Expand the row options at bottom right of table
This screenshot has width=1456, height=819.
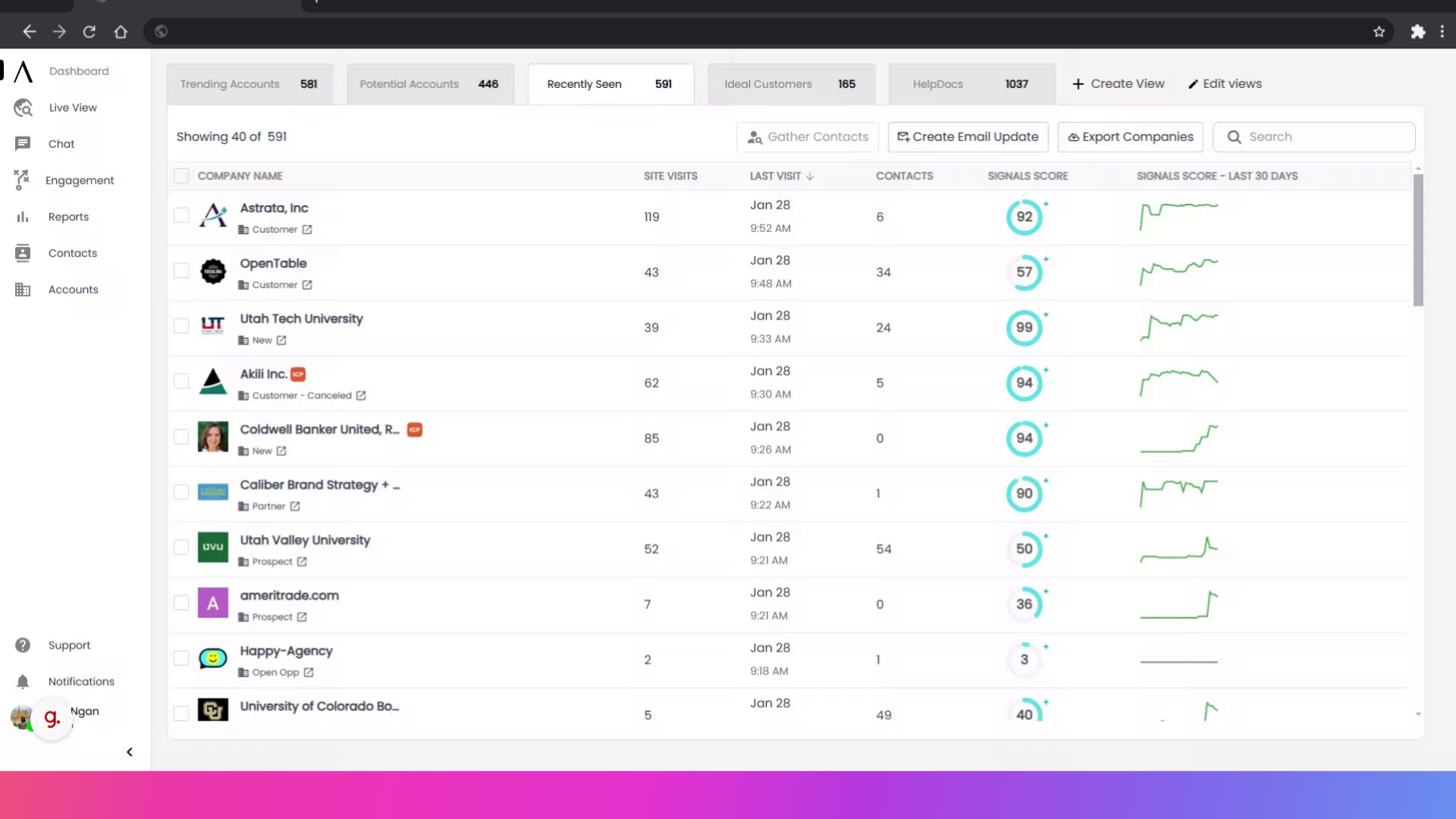1417,714
